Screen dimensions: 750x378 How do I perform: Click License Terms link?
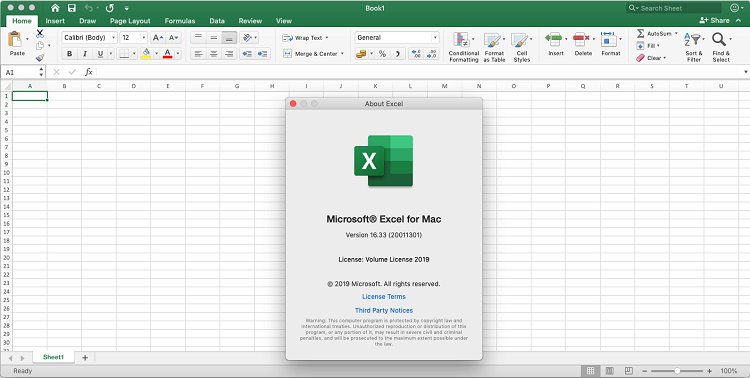pyautogui.click(x=384, y=297)
